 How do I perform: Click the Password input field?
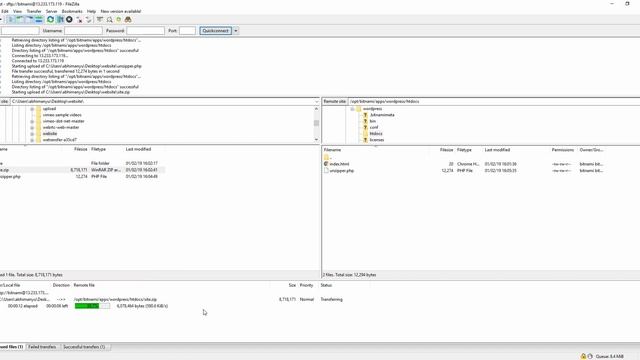point(145,31)
